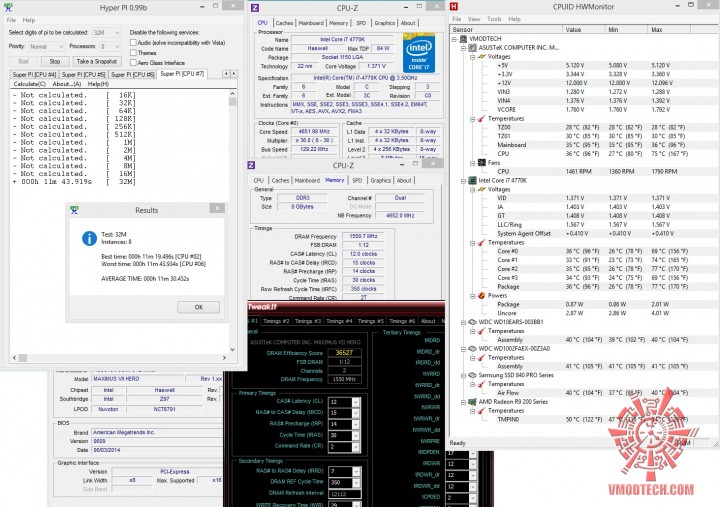
Task: Open the CAS# Latency dropdown in TweakIt
Action: click(x=355, y=402)
